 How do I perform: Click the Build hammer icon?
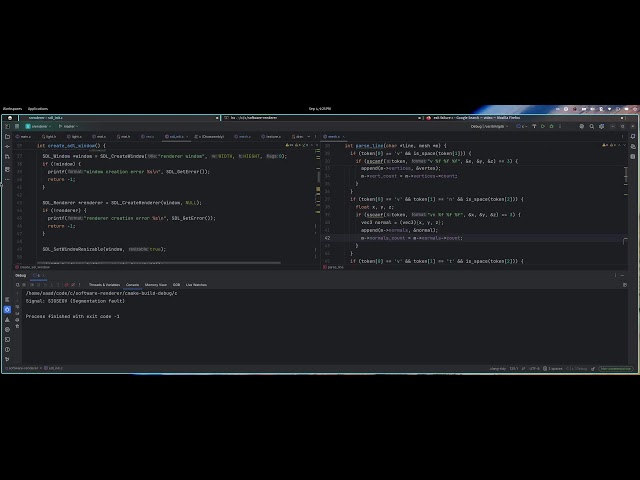tap(534, 127)
